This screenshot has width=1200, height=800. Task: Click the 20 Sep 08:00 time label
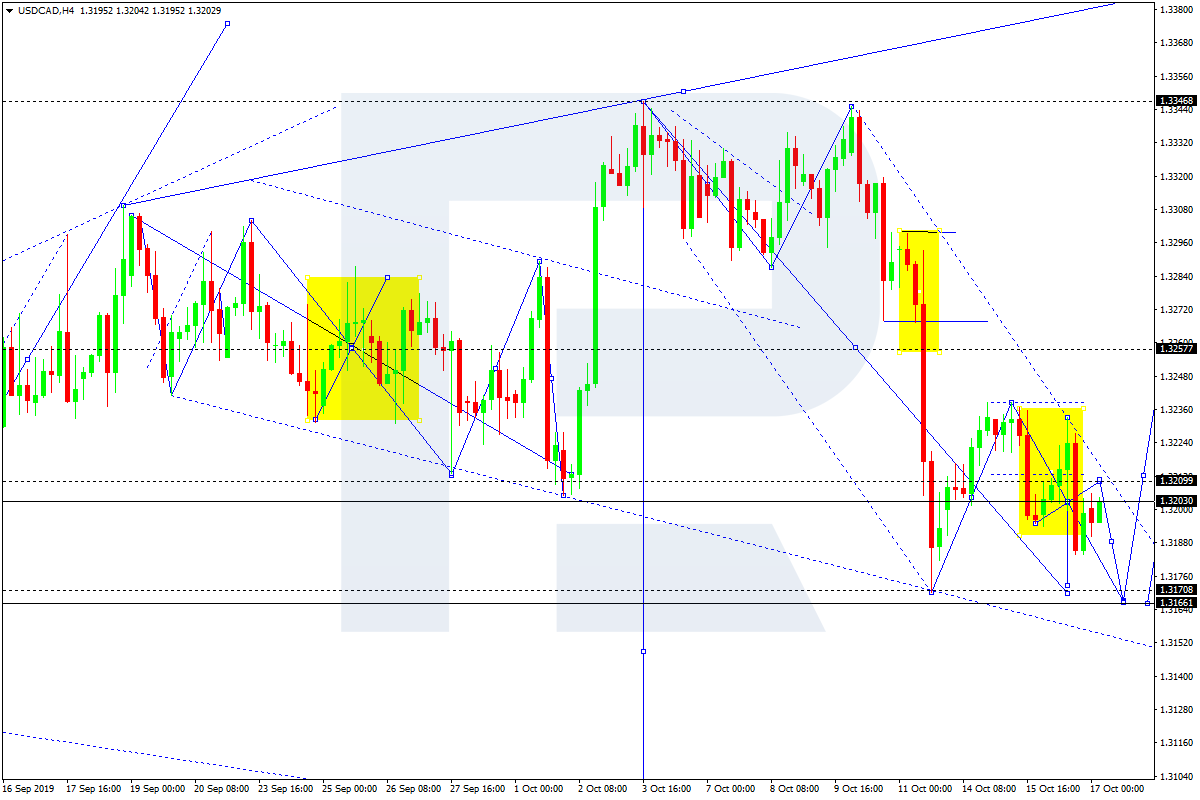(x=224, y=789)
